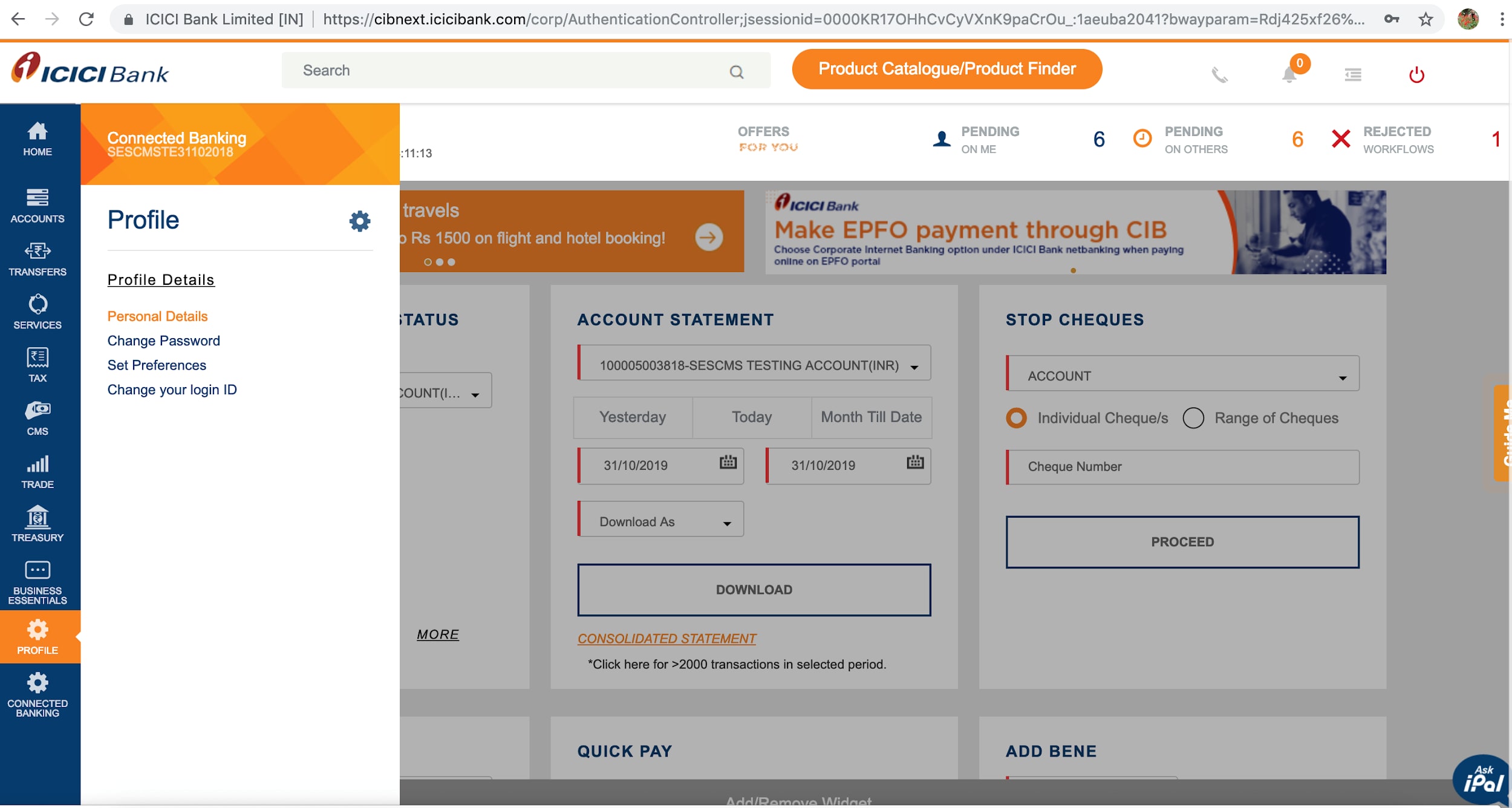Click browser reload button
Screen dimensions: 1512x808
(86, 19)
